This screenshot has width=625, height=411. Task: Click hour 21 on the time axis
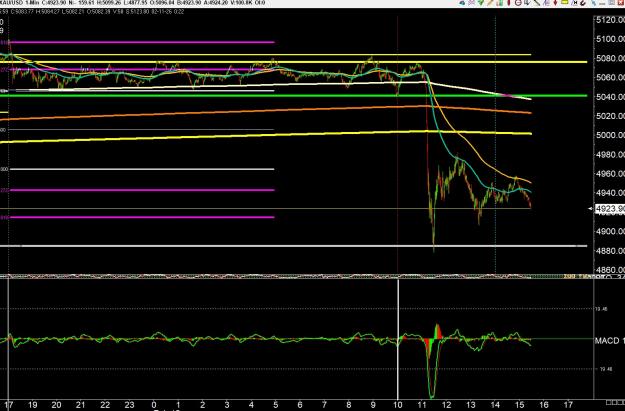pyautogui.click(x=81, y=405)
